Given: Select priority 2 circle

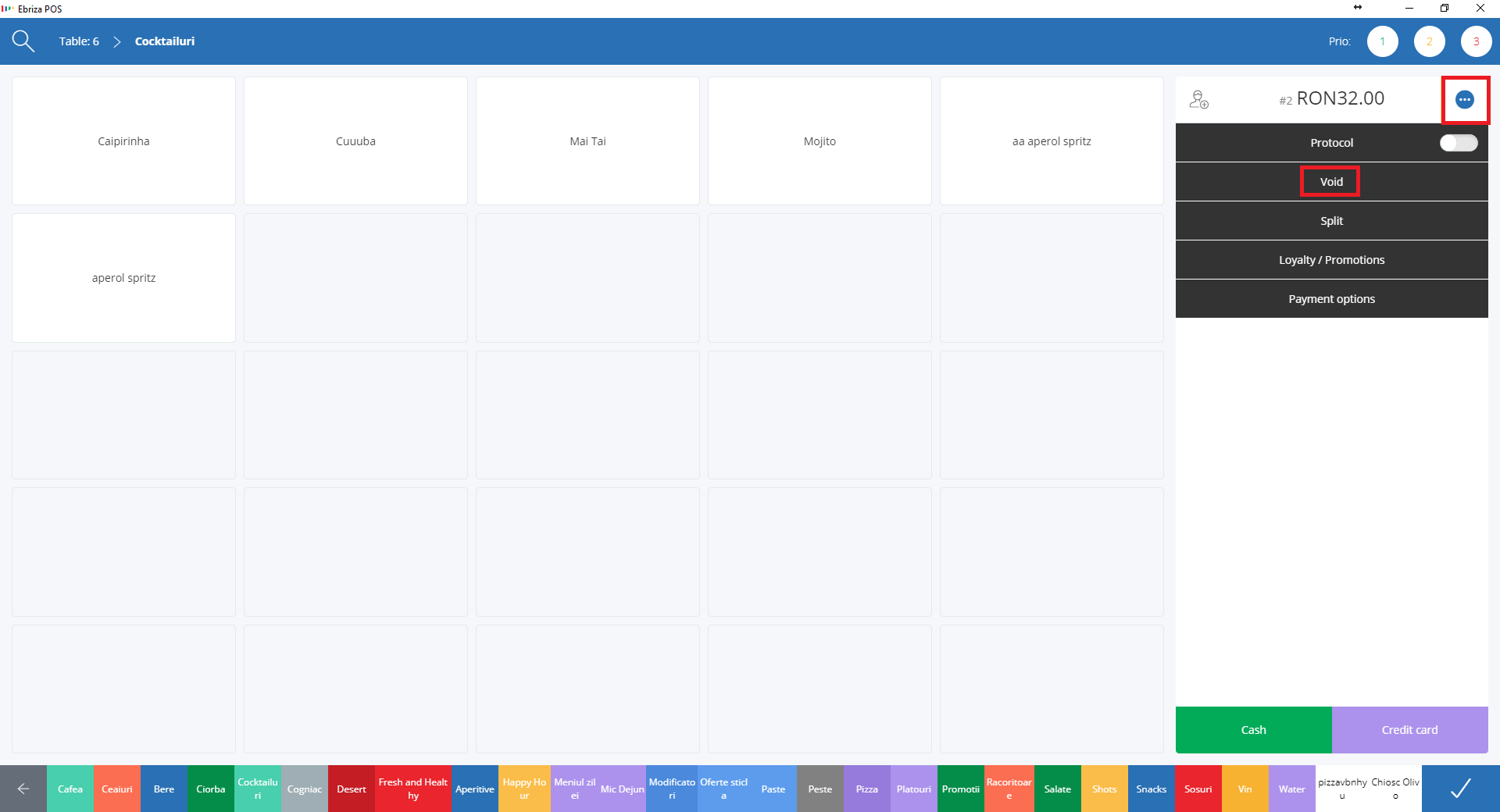Looking at the screenshot, I should (x=1430, y=41).
